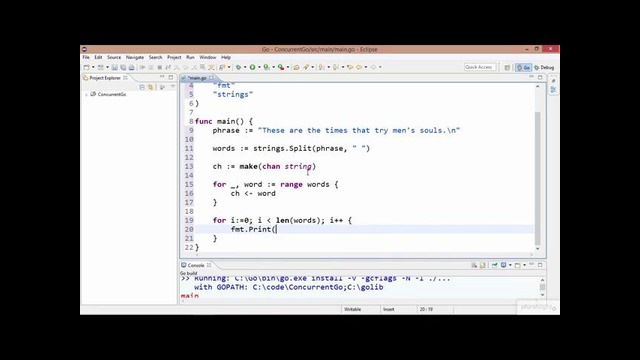Maximize the editor area
This screenshot has height=360, width=640.
(x=540, y=77)
